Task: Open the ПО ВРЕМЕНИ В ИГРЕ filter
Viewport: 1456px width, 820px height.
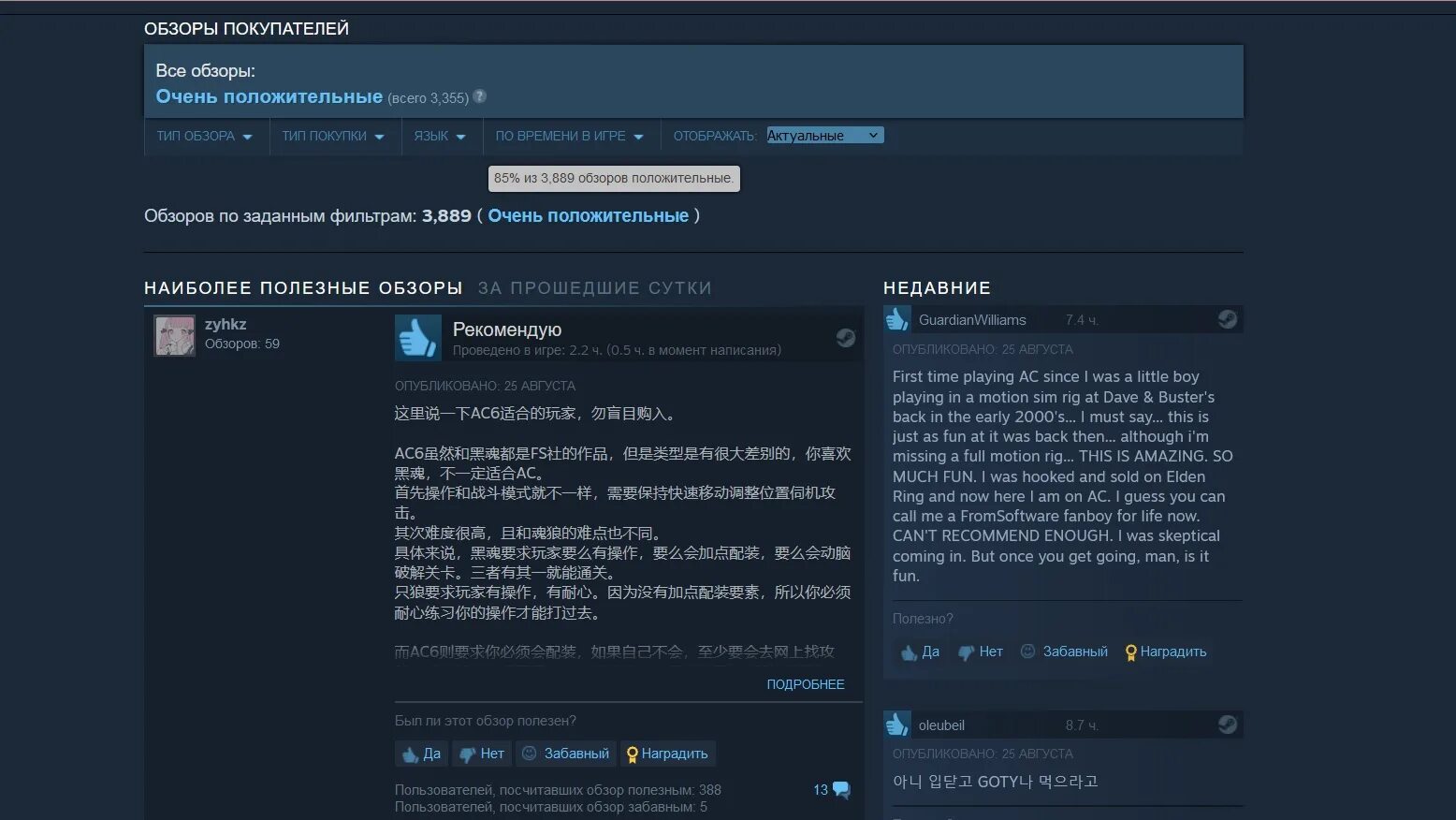Action: [x=569, y=136]
